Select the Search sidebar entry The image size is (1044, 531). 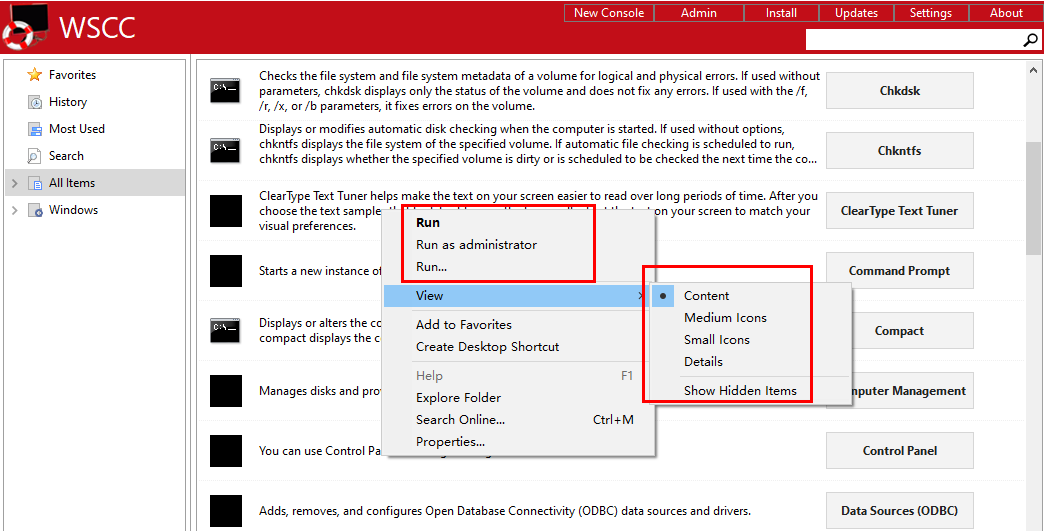(x=67, y=156)
